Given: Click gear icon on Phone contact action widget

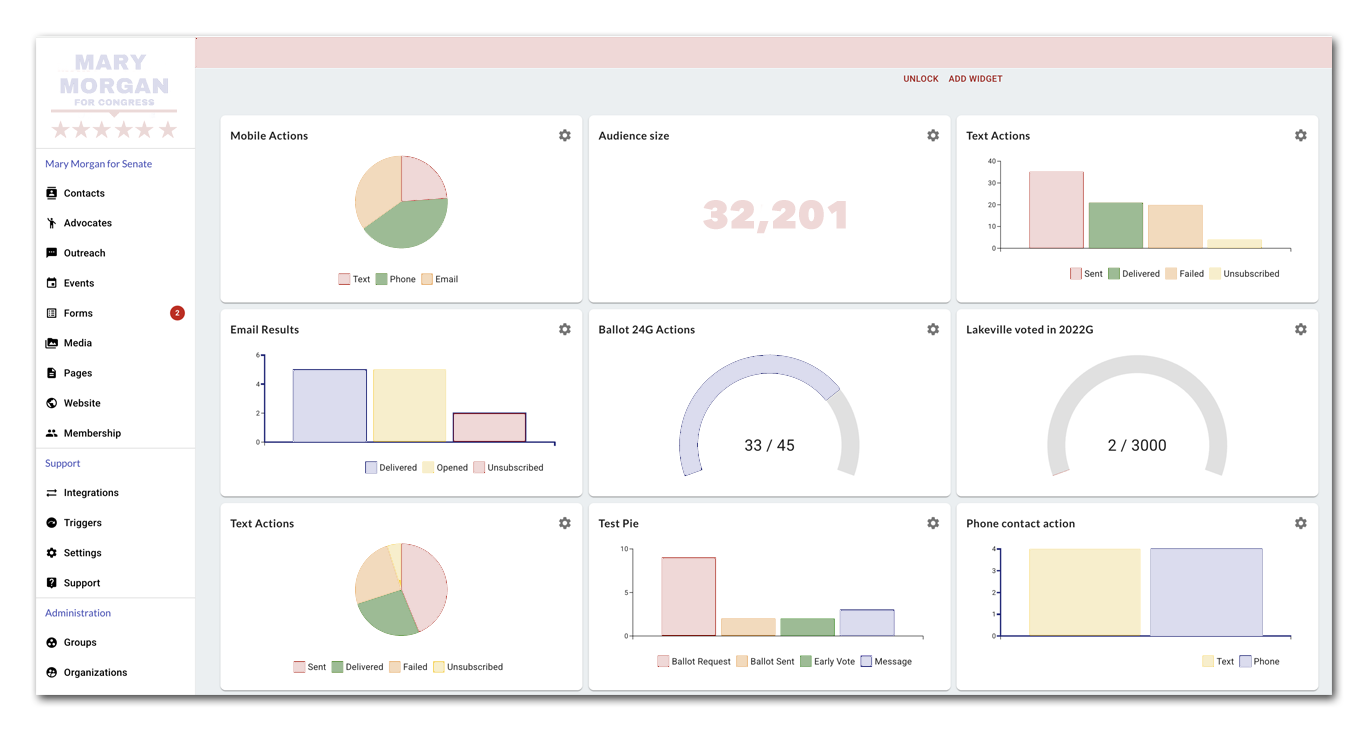Looking at the screenshot, I should click(1301, 523).
